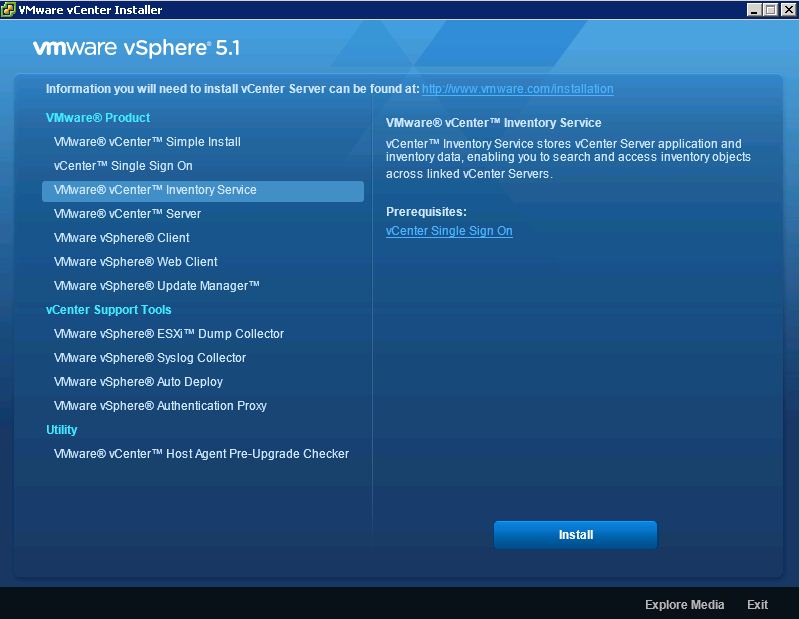Open the vCenter Single Sign On prerequisite link

pos(449,231)
